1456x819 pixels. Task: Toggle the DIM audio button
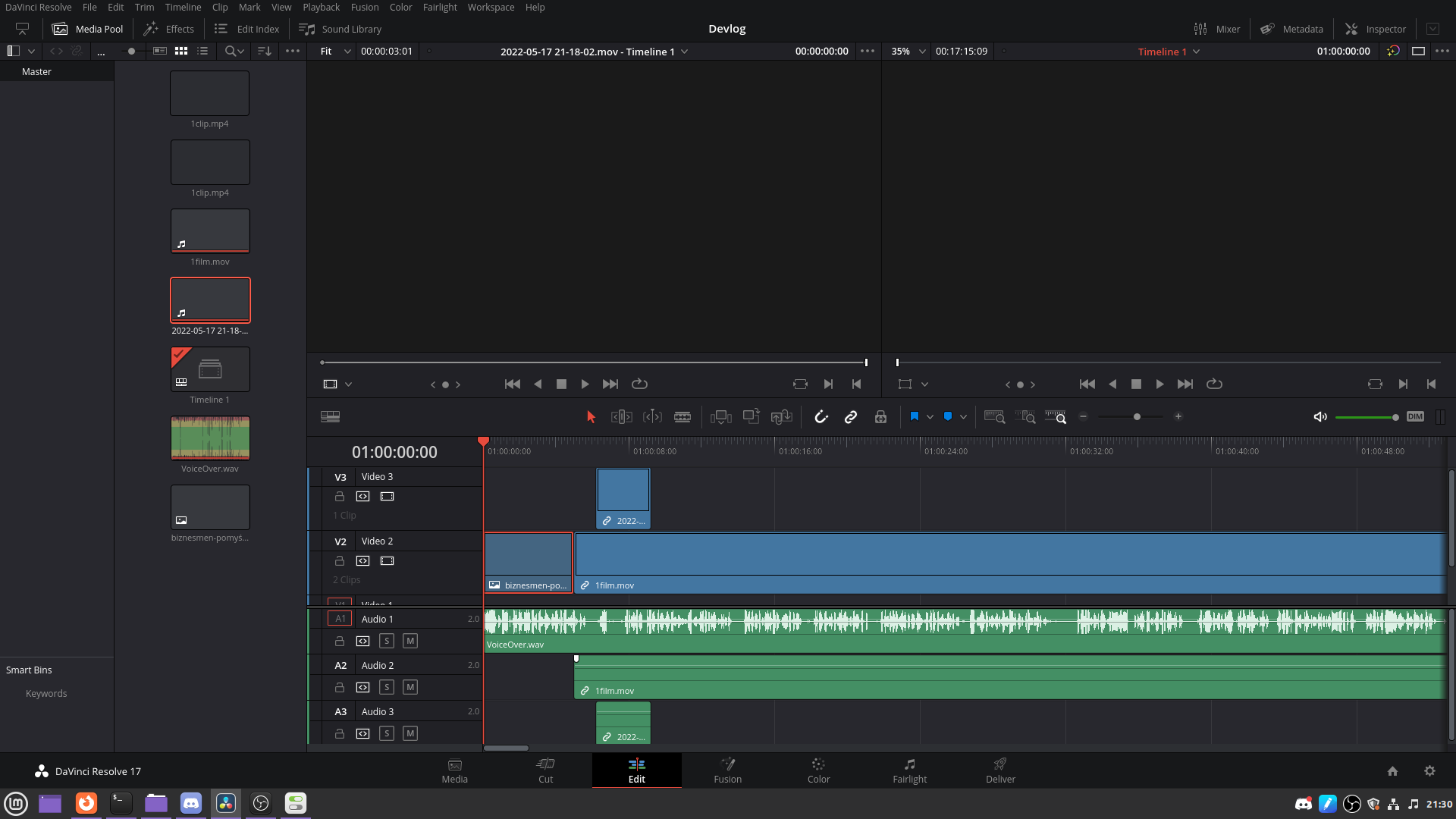click(1415, 416)
